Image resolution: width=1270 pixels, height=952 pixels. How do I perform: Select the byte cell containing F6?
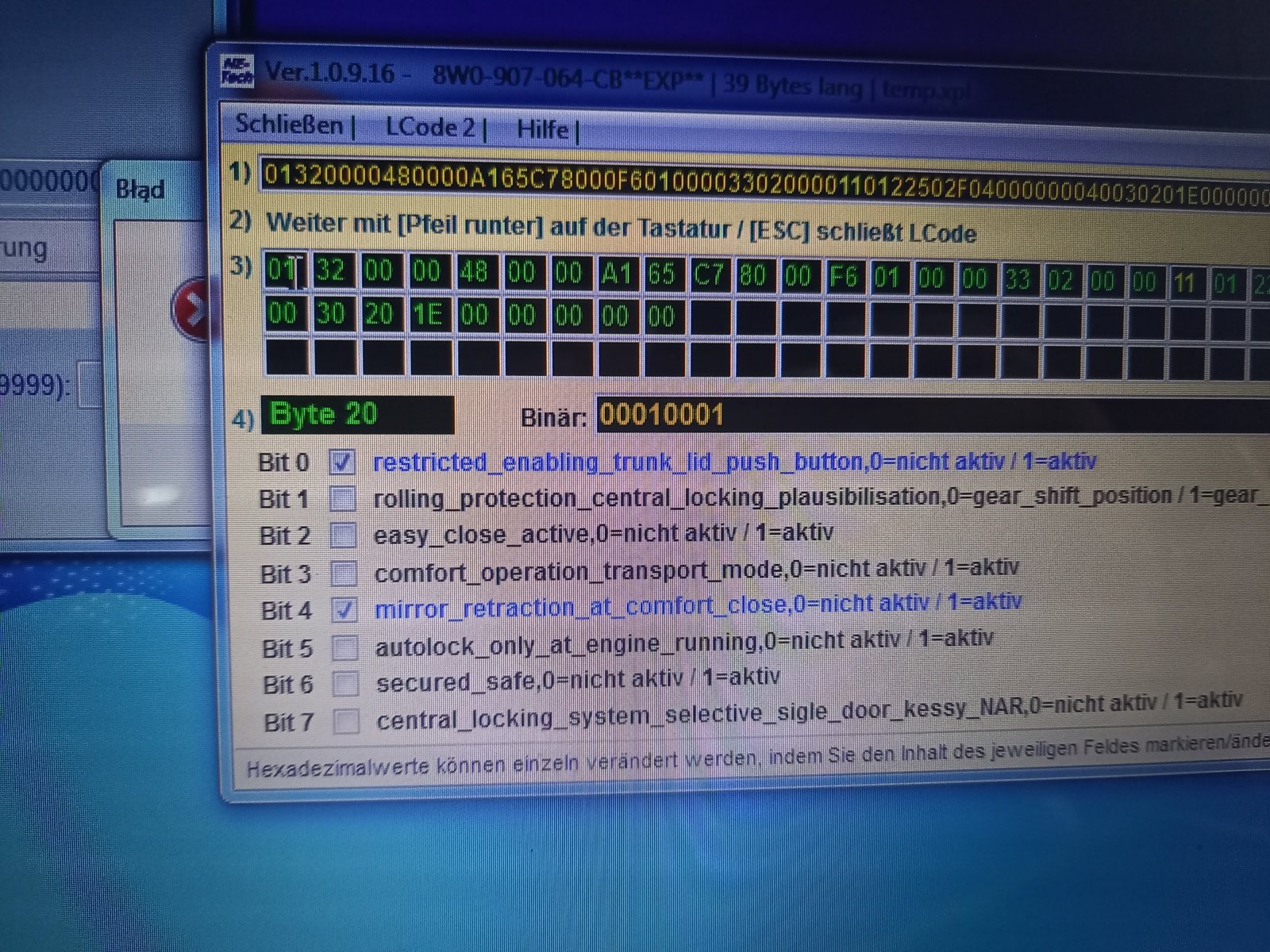pyautogui.click(x=843, y=277)
